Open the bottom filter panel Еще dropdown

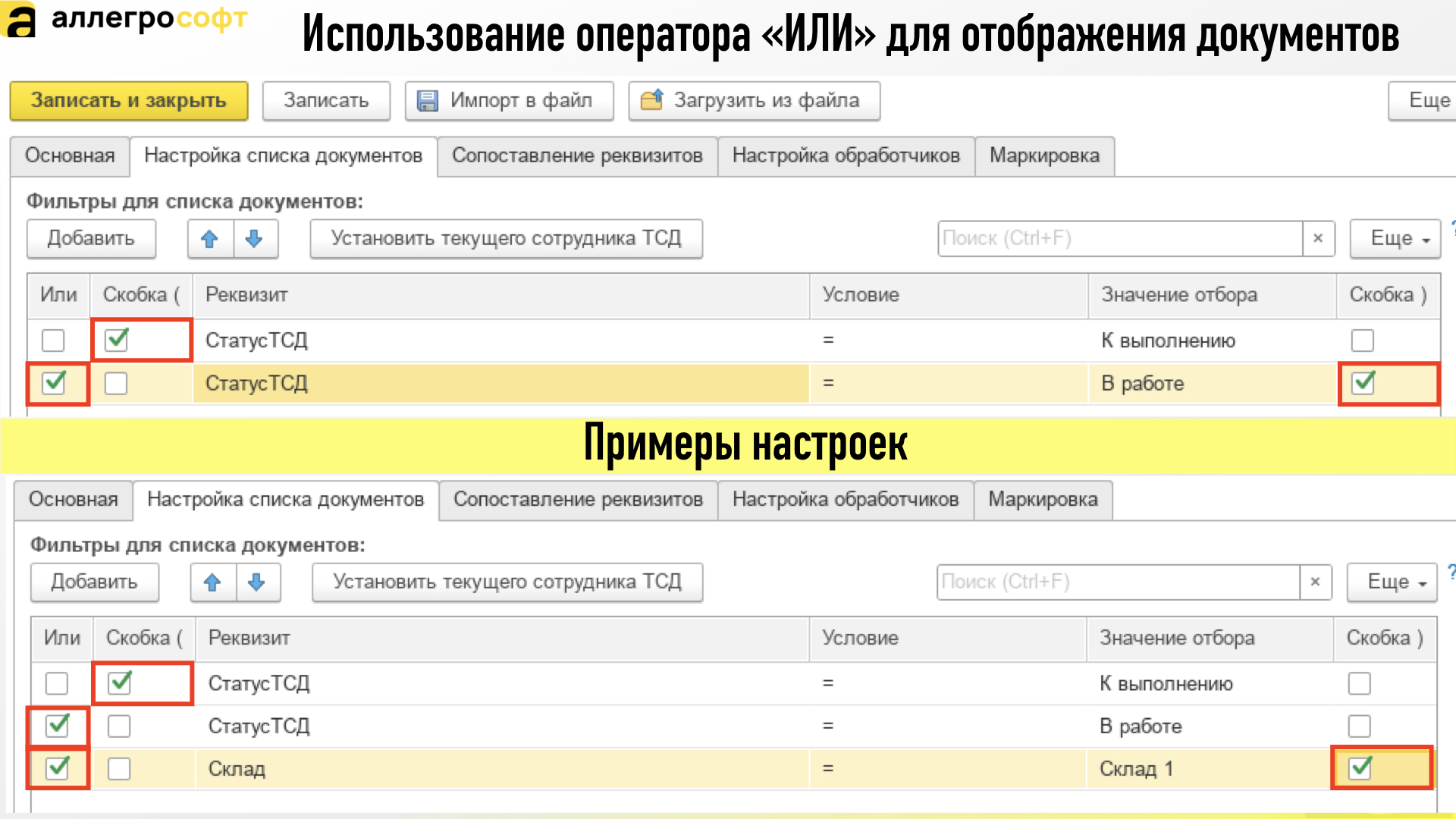tap(1392, 582)
